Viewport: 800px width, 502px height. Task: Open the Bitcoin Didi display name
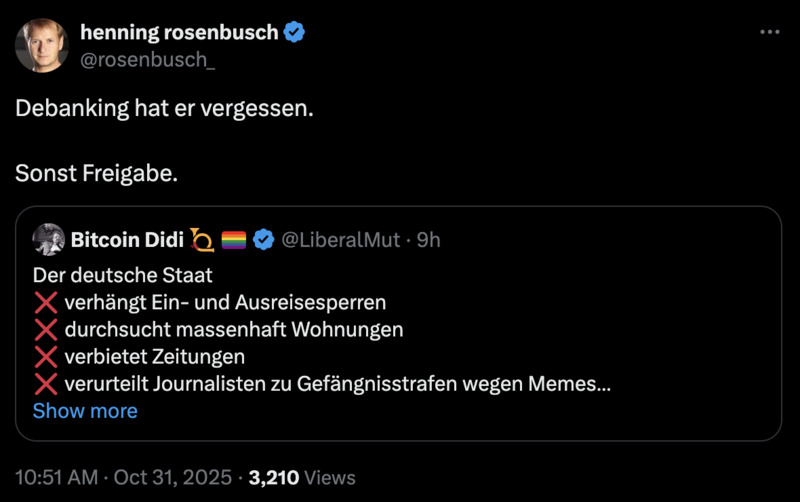(127, 240)
